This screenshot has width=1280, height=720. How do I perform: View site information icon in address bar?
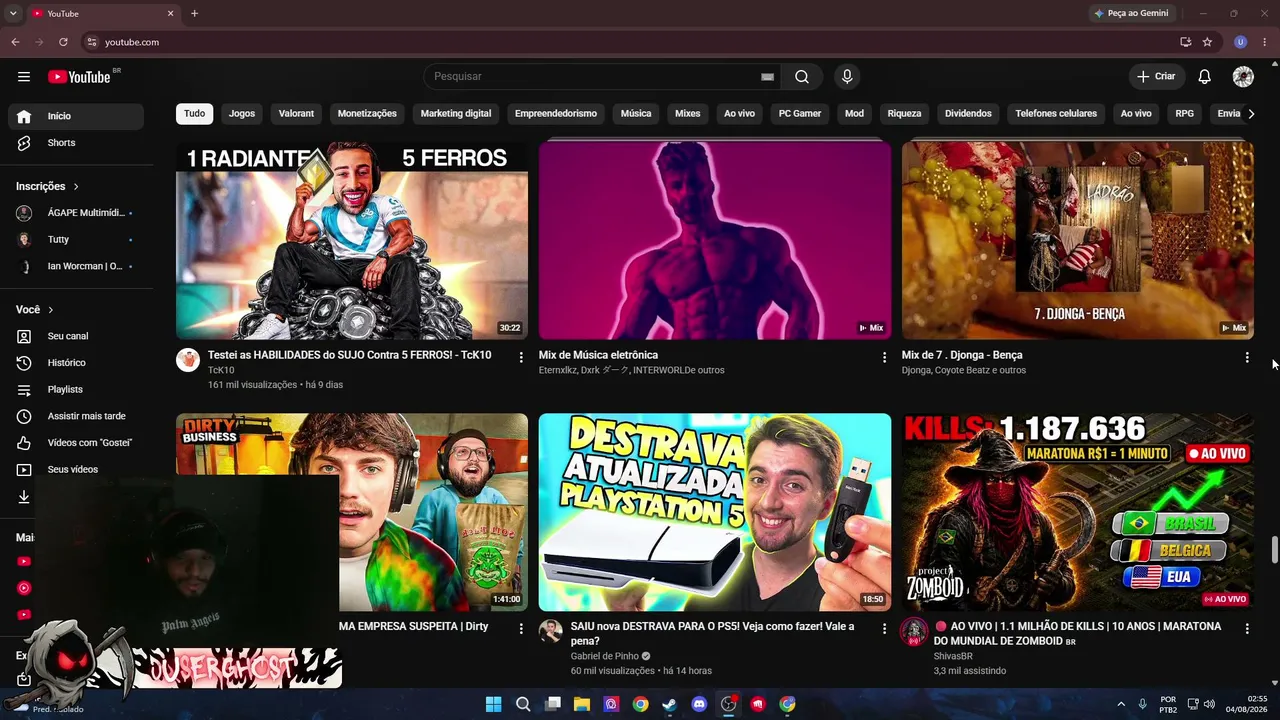point(91,42)
